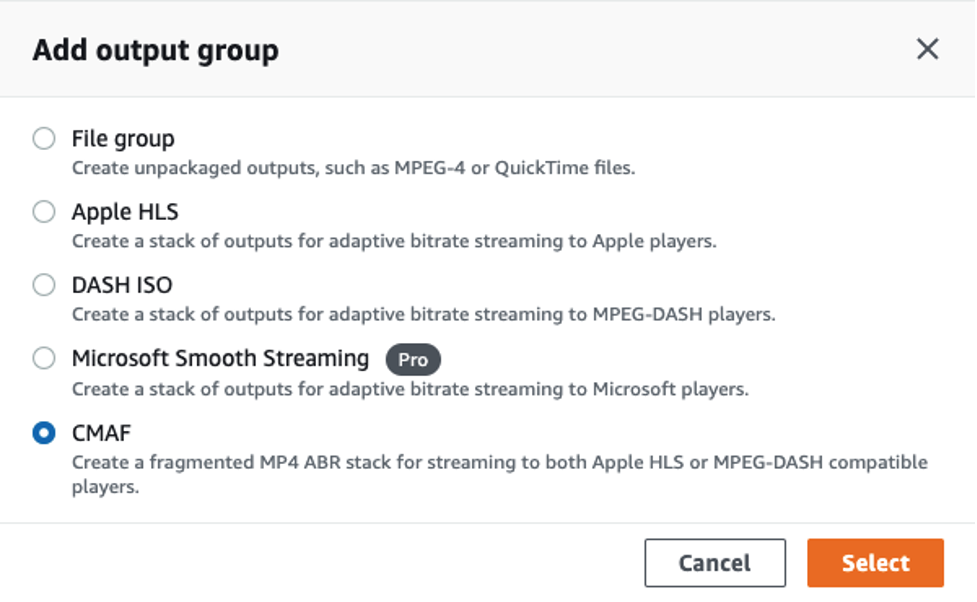This screenshot has height=602, width=977.
Task: Click the Add output group dialog title
Action: coord(154,48)
